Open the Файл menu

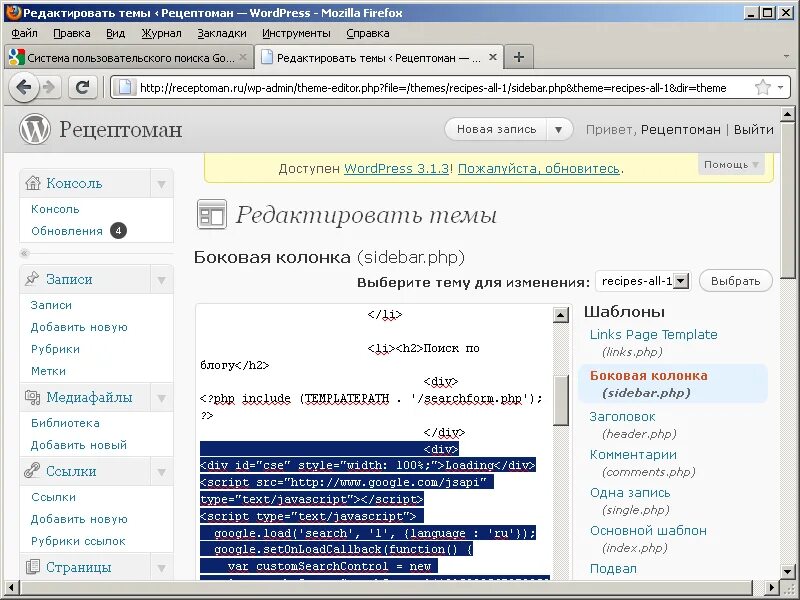[24, 33]
